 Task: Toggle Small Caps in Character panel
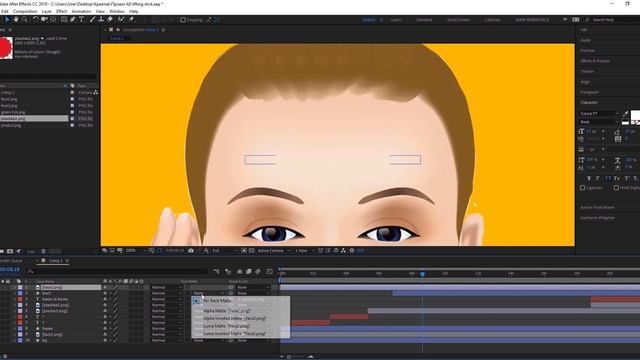tap(617, 178)
